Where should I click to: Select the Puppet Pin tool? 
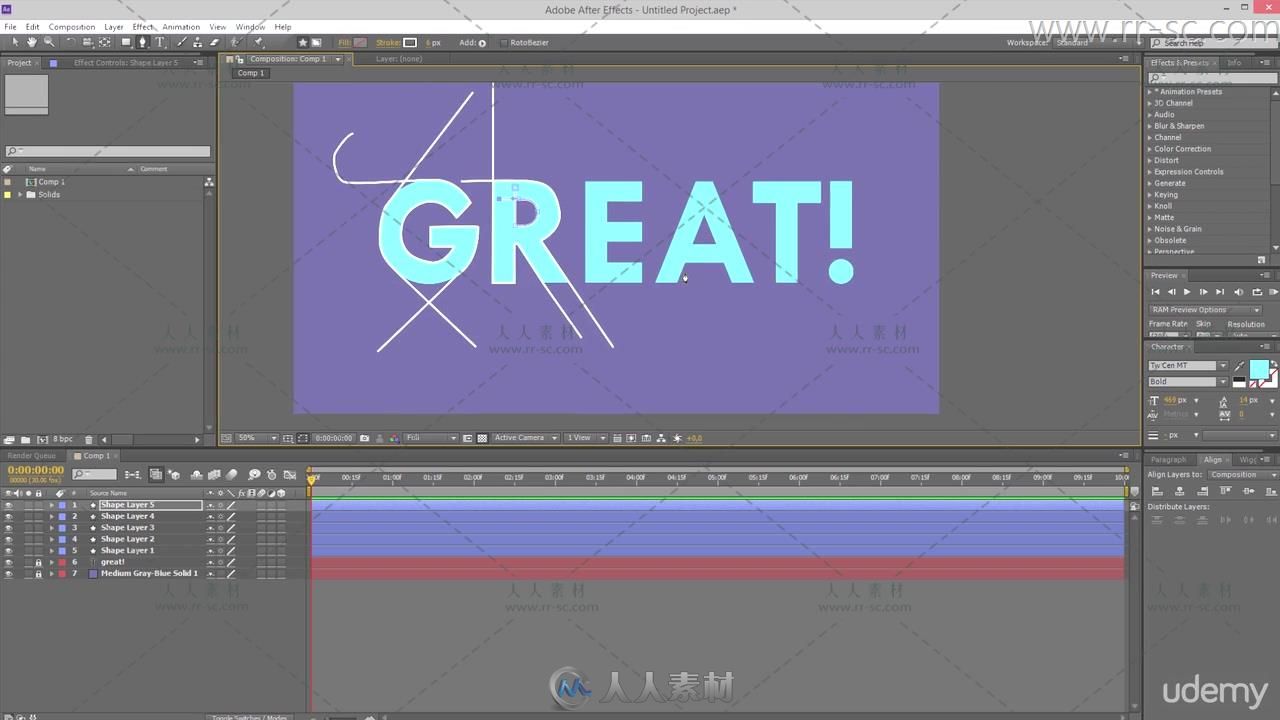(x=259, y=42)
